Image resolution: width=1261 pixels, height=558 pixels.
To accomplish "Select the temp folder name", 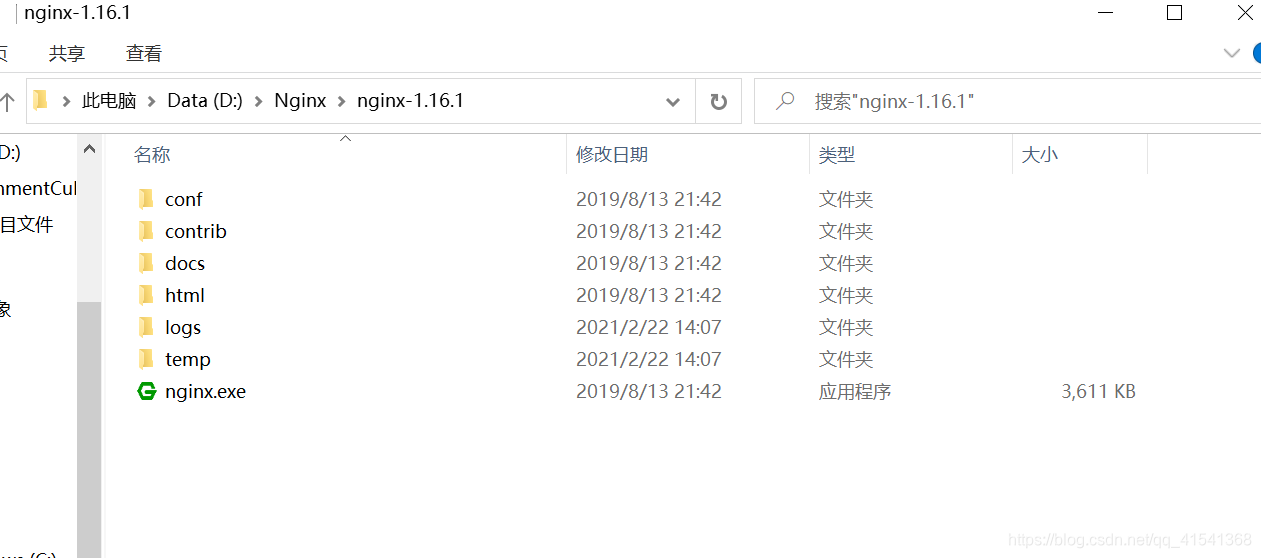I will [188, 359].
